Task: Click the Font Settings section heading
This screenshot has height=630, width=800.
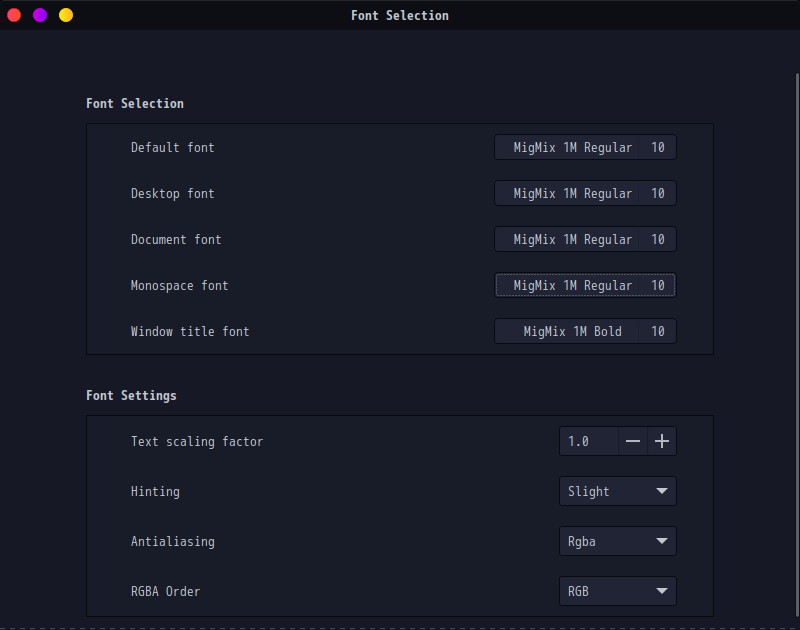Action: coord(131,395)
